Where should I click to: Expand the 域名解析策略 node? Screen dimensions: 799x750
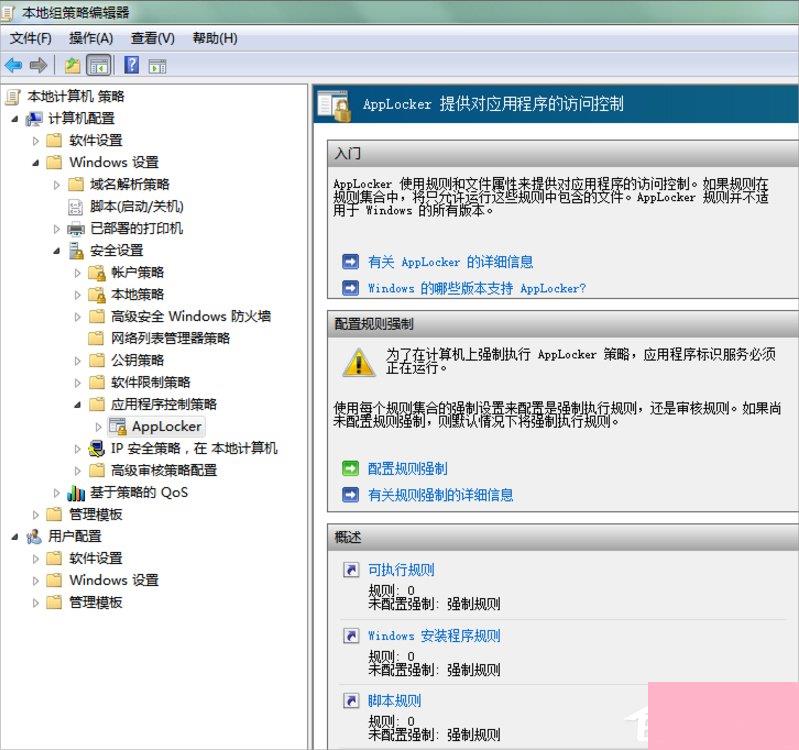pos(57,185)
